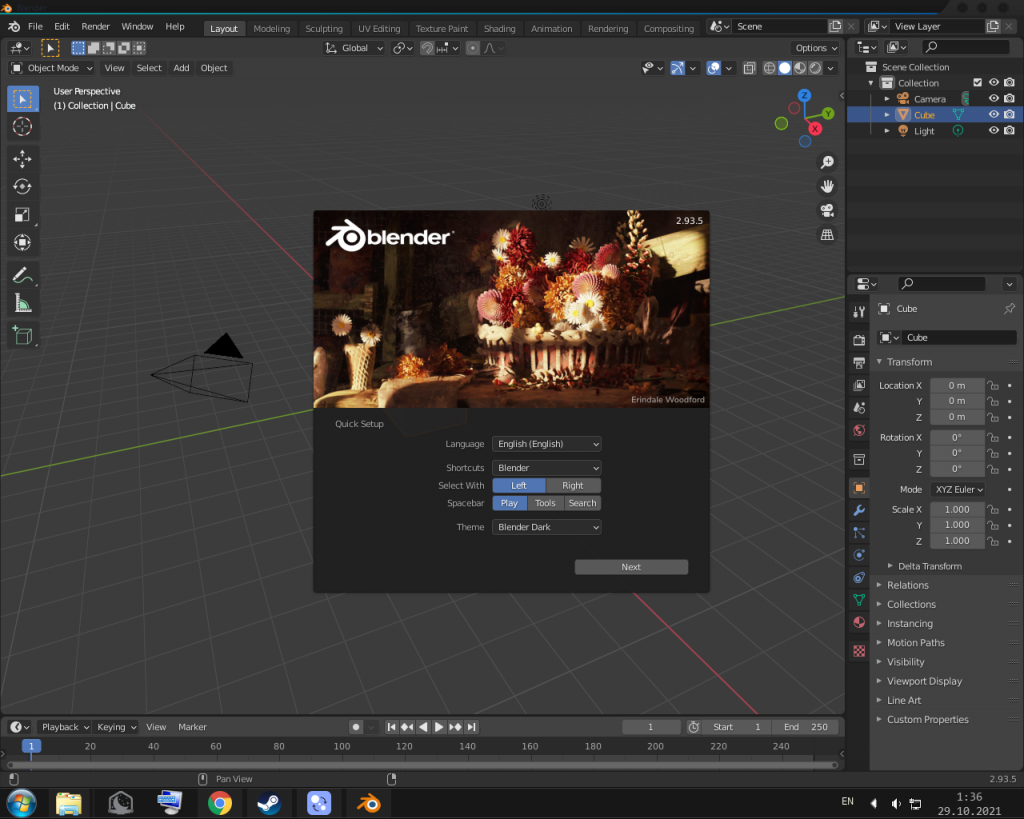Open the Material Properties tab

858,621
